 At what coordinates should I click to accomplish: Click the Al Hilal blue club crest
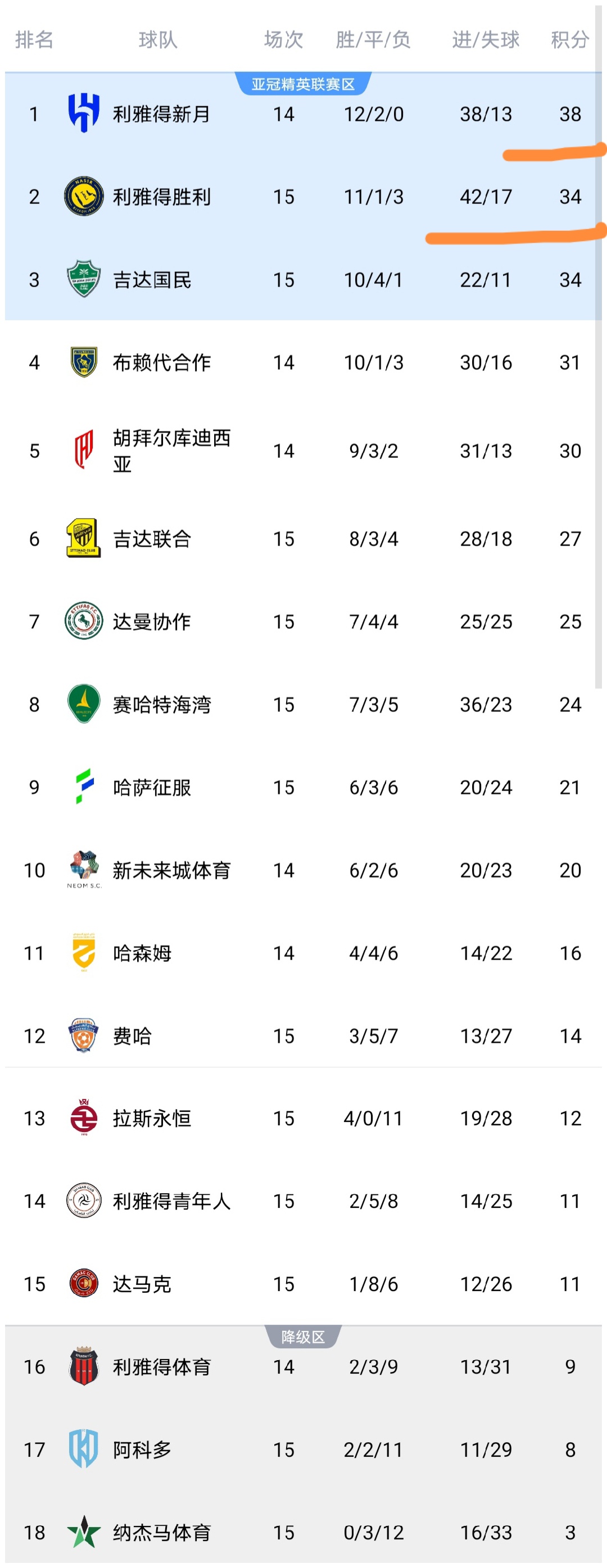[x=83, y=113]
